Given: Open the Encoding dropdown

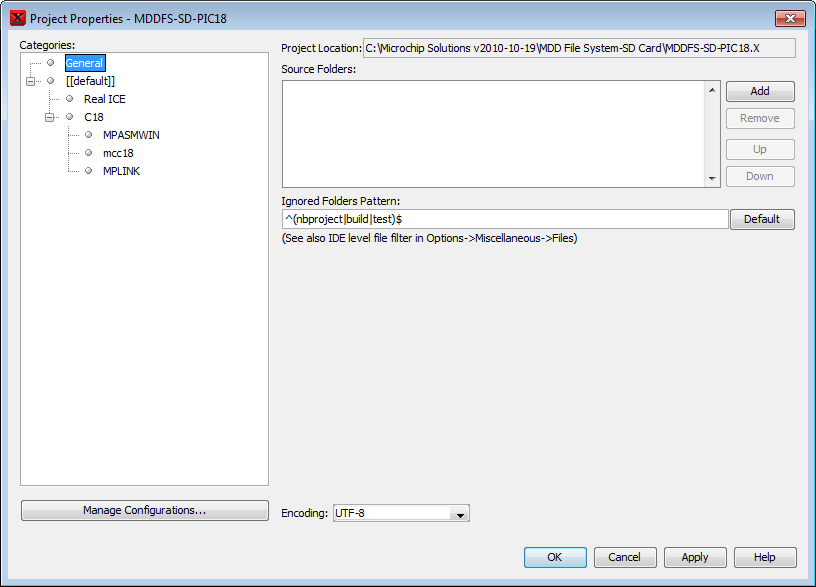Looking at the screenshot, I should [x=459, y=514].
